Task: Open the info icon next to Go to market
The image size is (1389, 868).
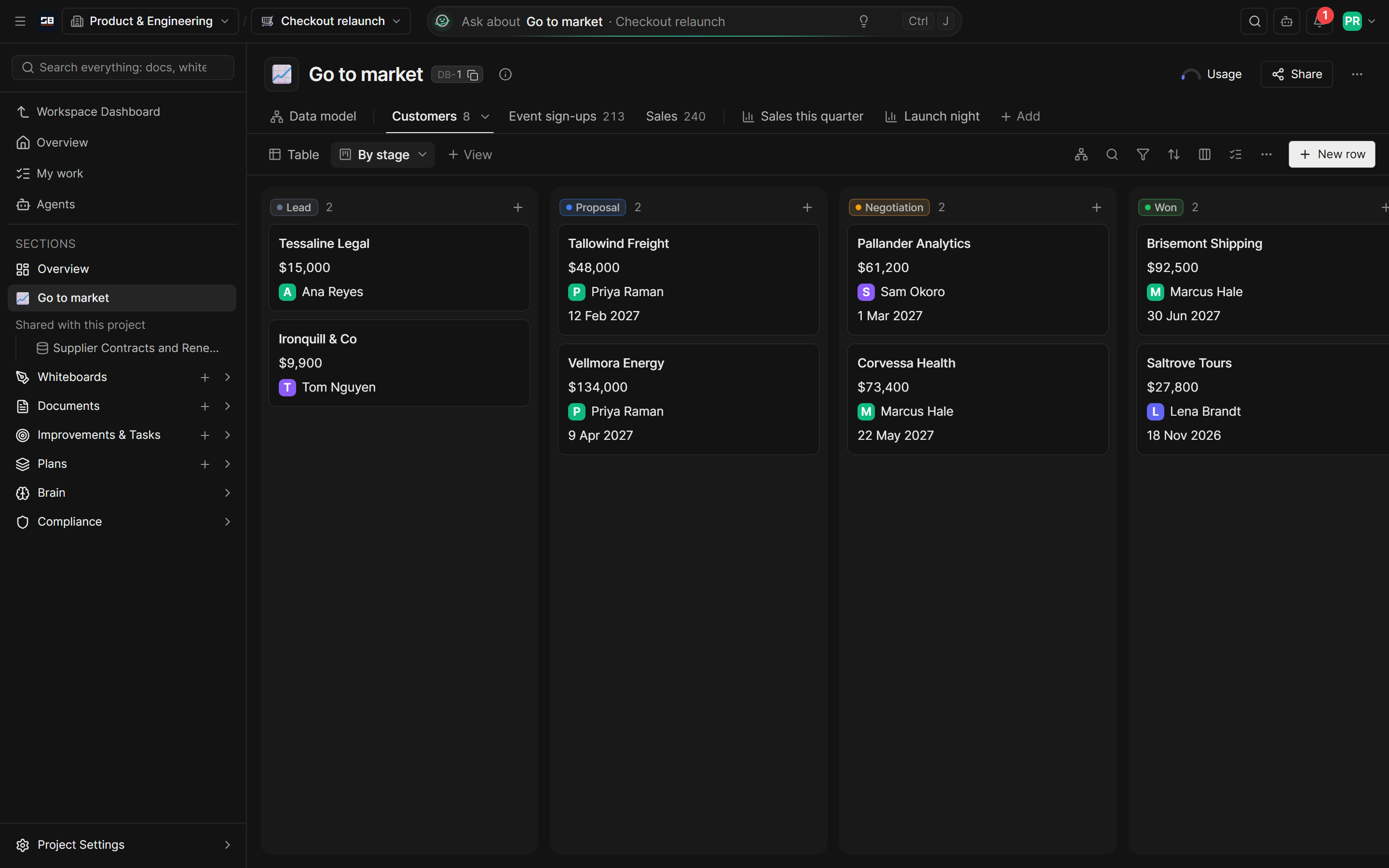Action: pos(505,74)
